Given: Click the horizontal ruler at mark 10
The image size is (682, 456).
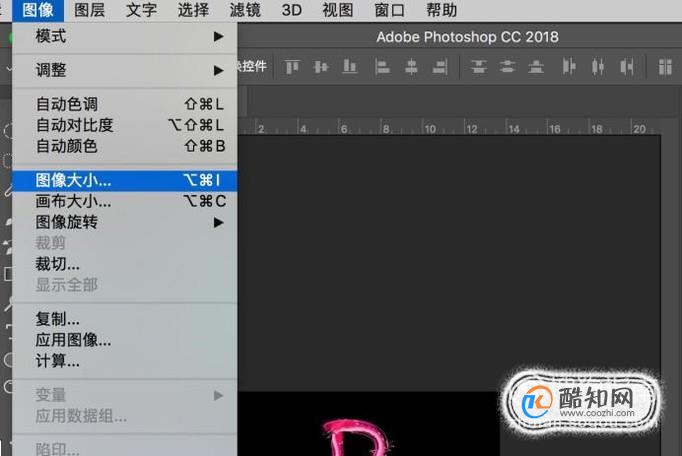Looking at the screenshot, I should (x=430, y=129).
